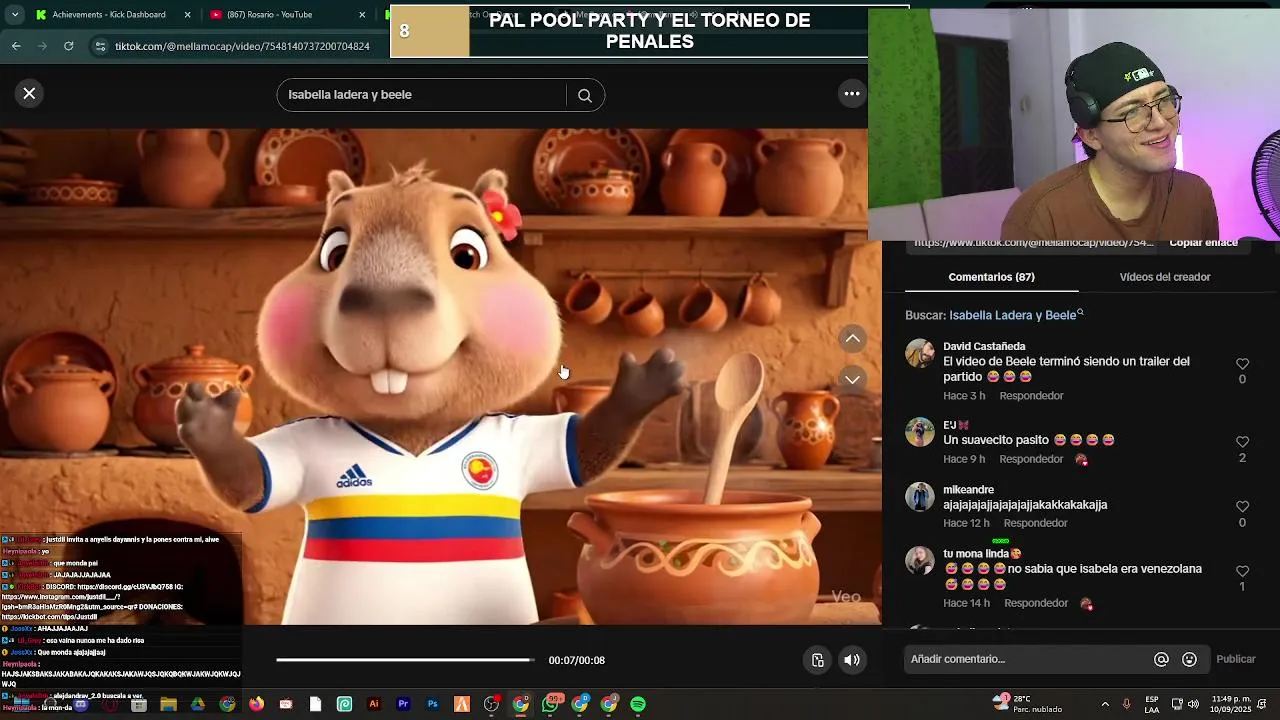Screen dimensions: 1280x720
Task: Close the TikTok video viewer
Action: (29, 93)
